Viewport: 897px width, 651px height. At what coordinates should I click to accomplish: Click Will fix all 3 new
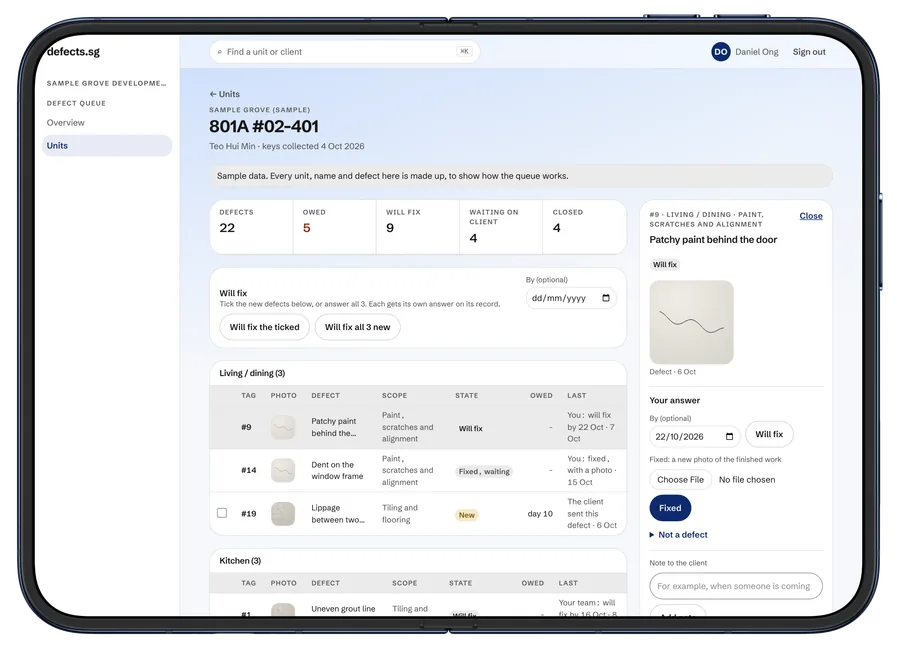coord(358,327)
